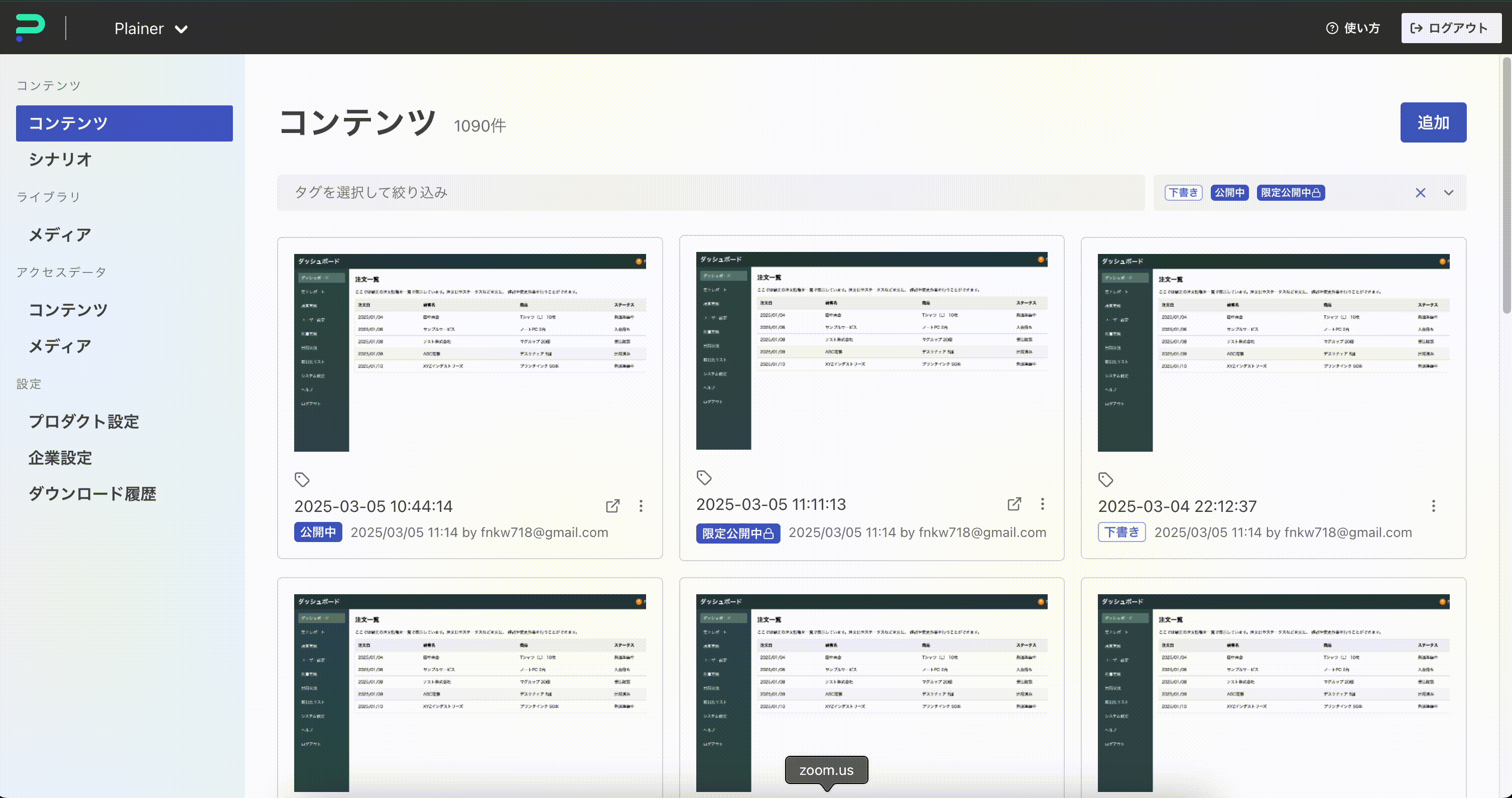Image resolution: width=1512 pixels, height=798 pixels.
Task: Open three-dot menu for 2025-03-04 22:12:37
Action: point(1433,506)
